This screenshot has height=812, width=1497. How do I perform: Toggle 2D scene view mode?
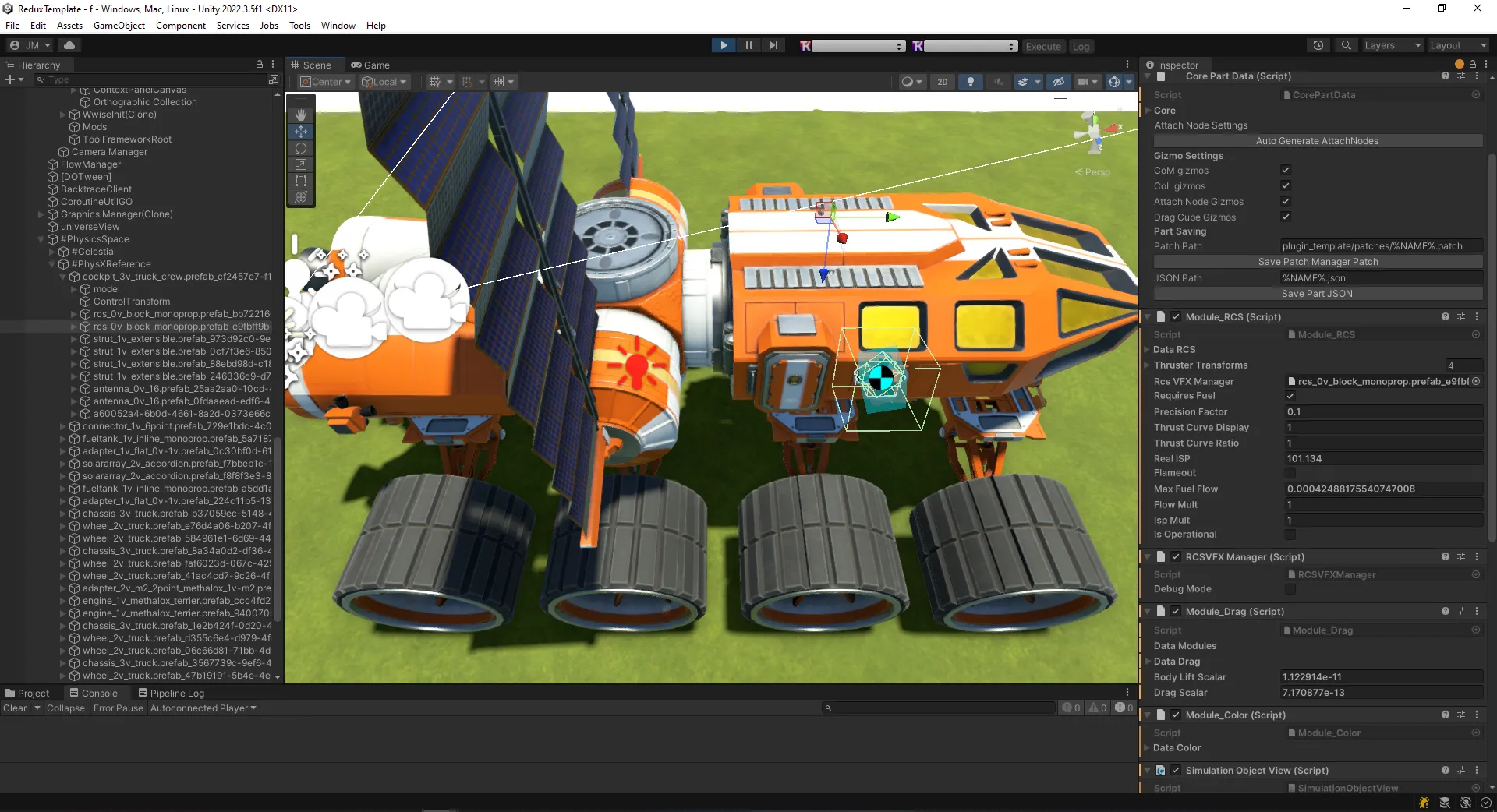click(942, 82)
